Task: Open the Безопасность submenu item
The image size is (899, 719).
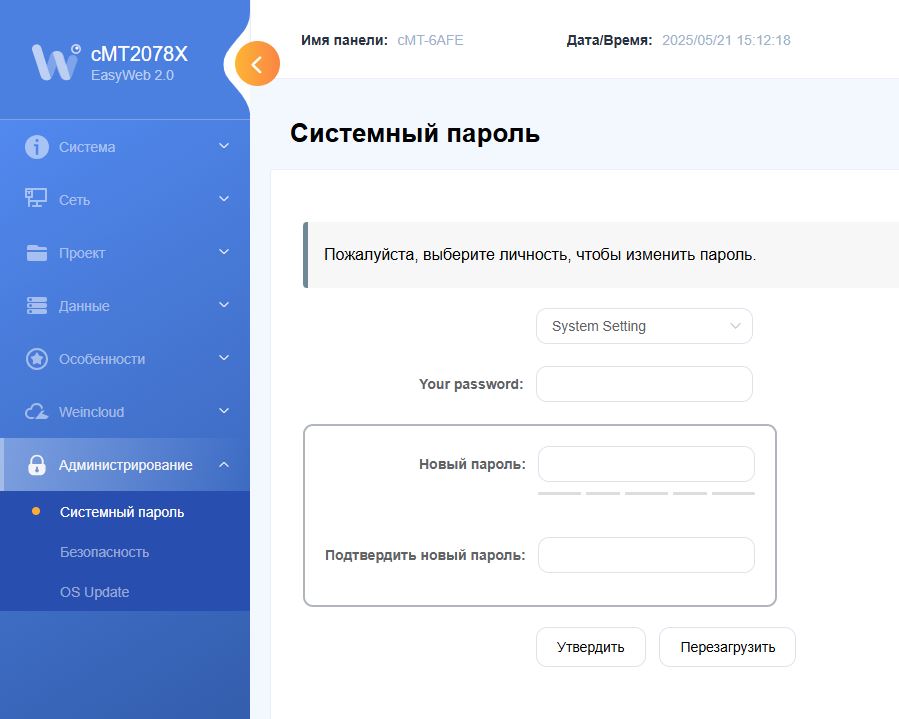Action: 104,552
